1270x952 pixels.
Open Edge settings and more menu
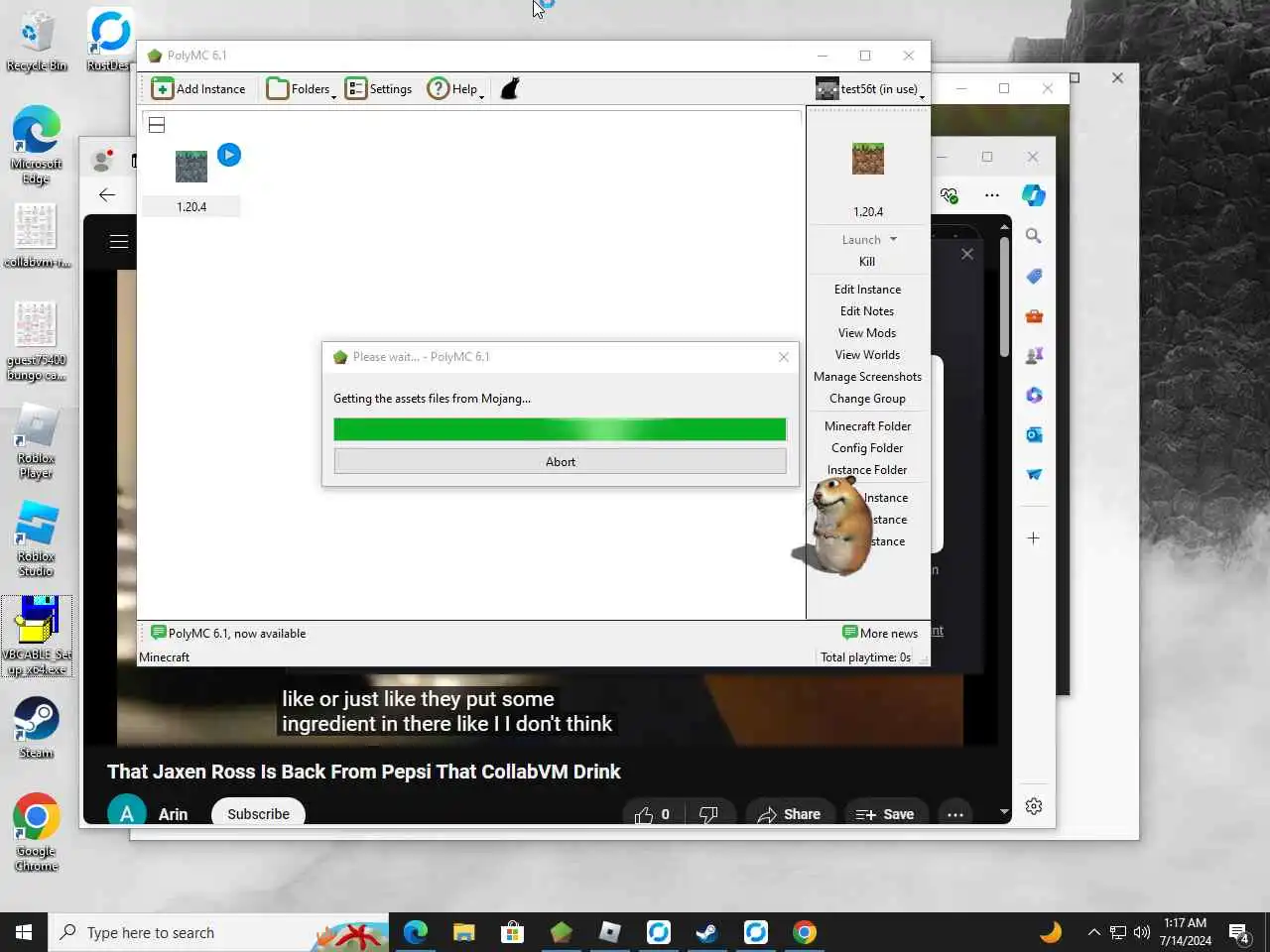pos(992,195)
